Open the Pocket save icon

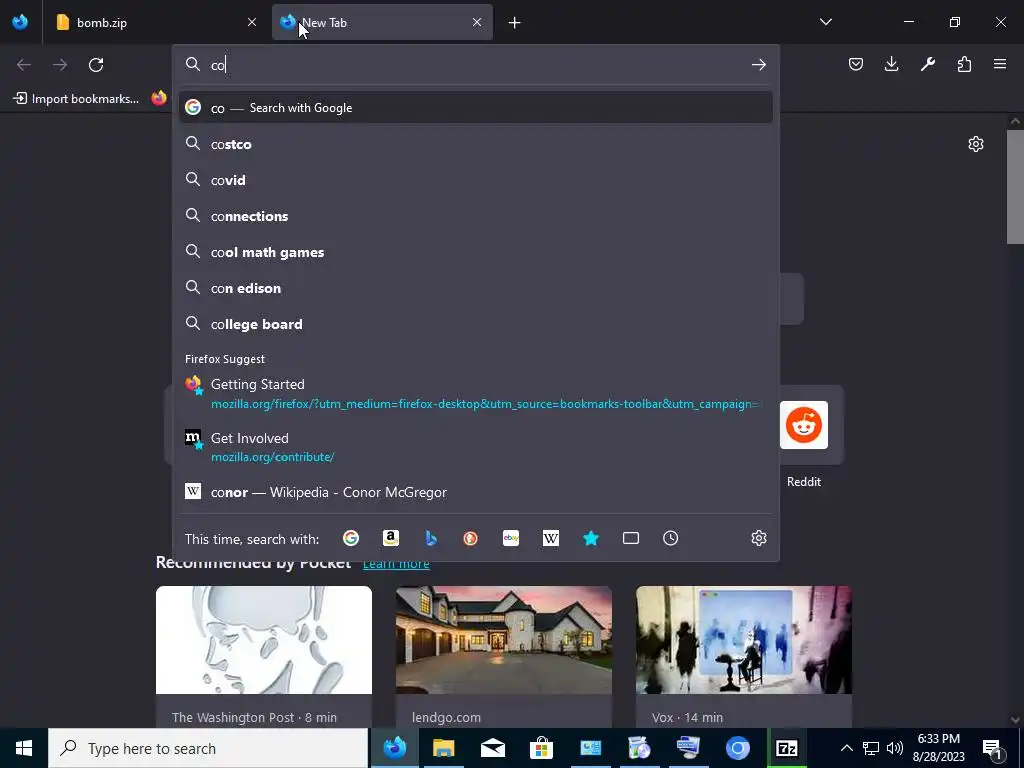tap(856, 64)
